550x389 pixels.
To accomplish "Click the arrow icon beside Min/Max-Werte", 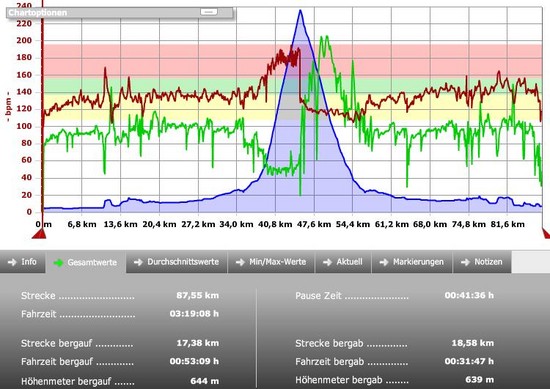I will [240, 262].
